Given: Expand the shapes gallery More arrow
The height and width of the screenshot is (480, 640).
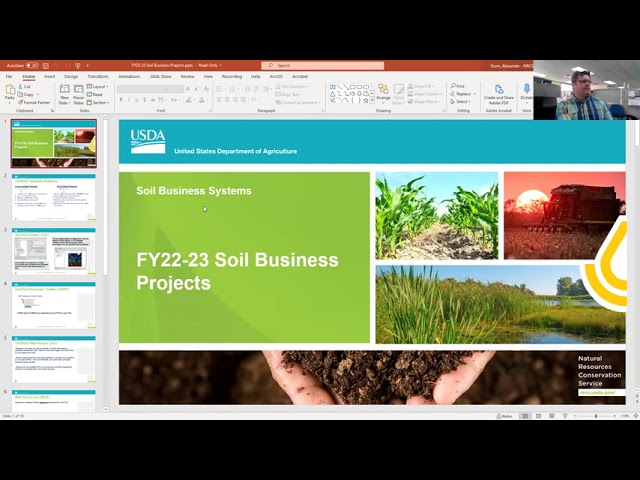Looking at the screenshot, I should 372,100.
